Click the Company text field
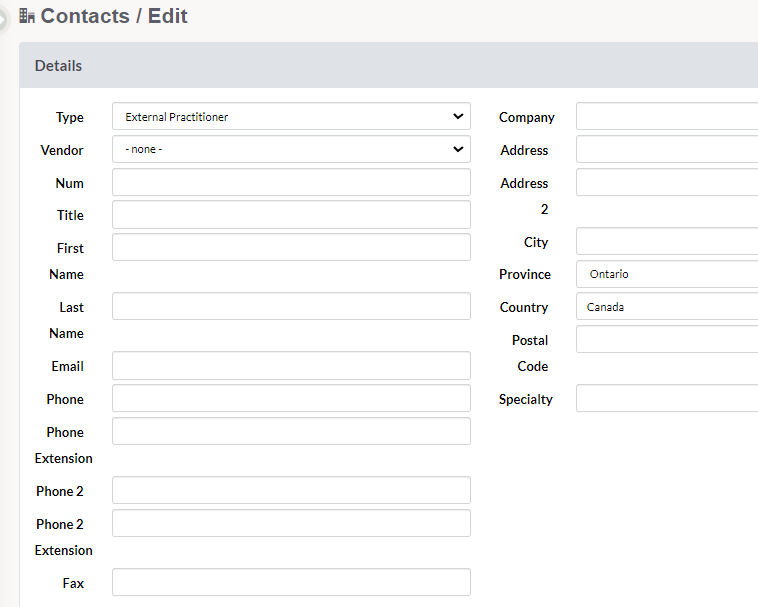This screenshot has width=758, height=607. [x=667, y=116]
